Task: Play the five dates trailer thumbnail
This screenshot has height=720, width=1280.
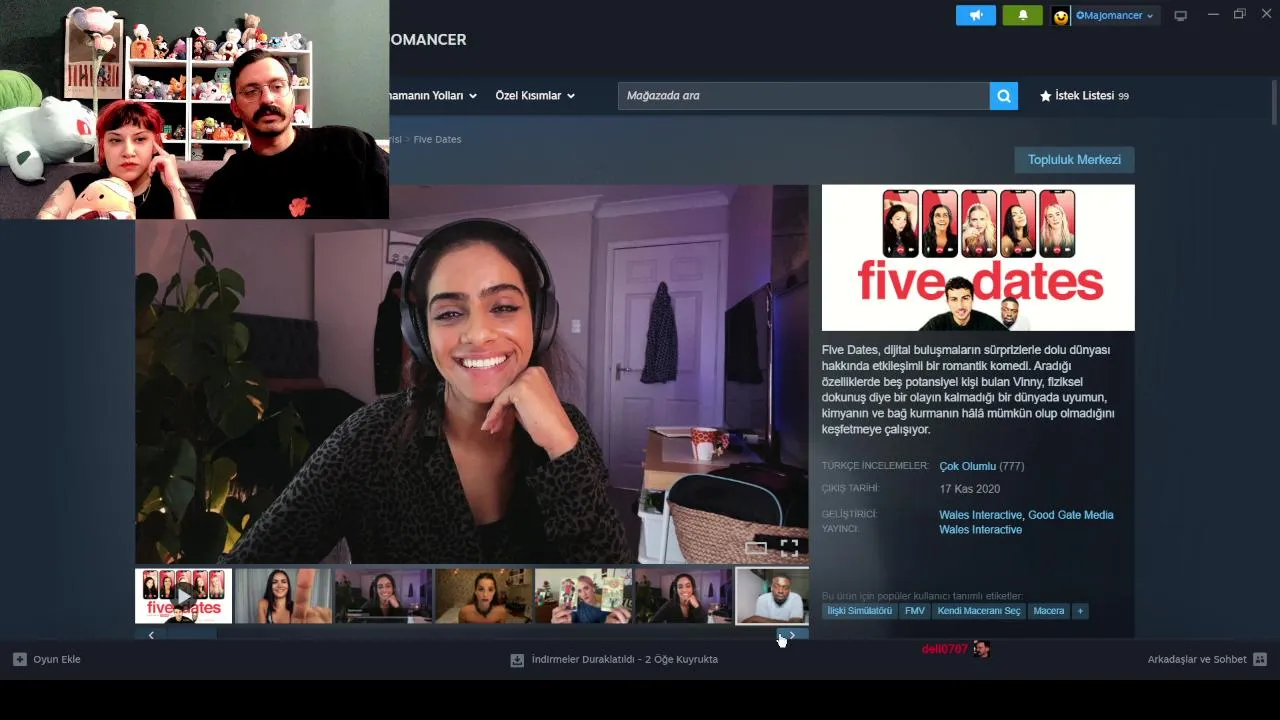Action: coord(183,596)
